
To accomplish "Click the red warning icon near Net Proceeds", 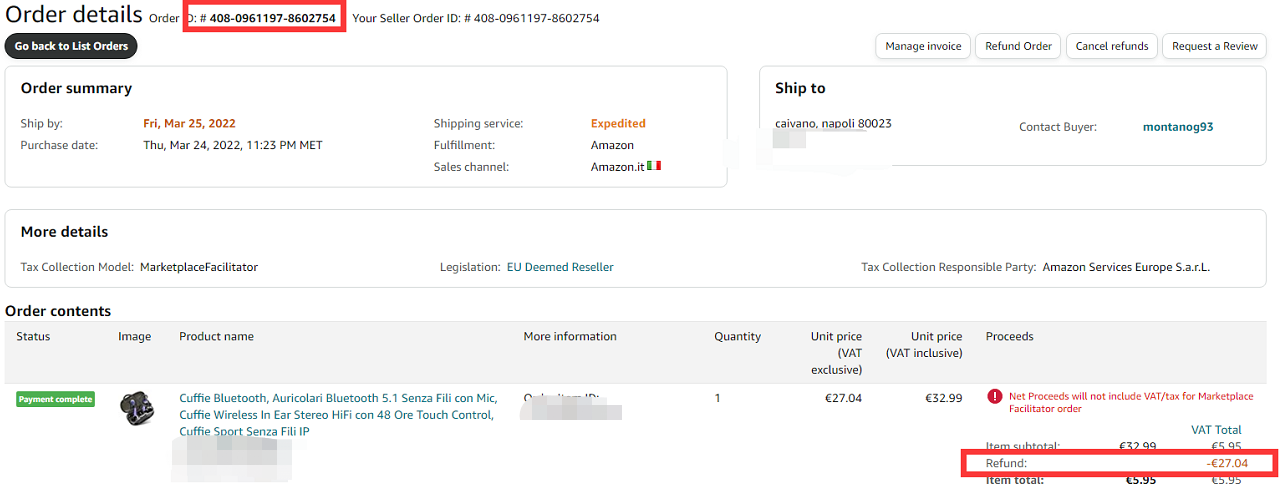I will coord(994,396).
